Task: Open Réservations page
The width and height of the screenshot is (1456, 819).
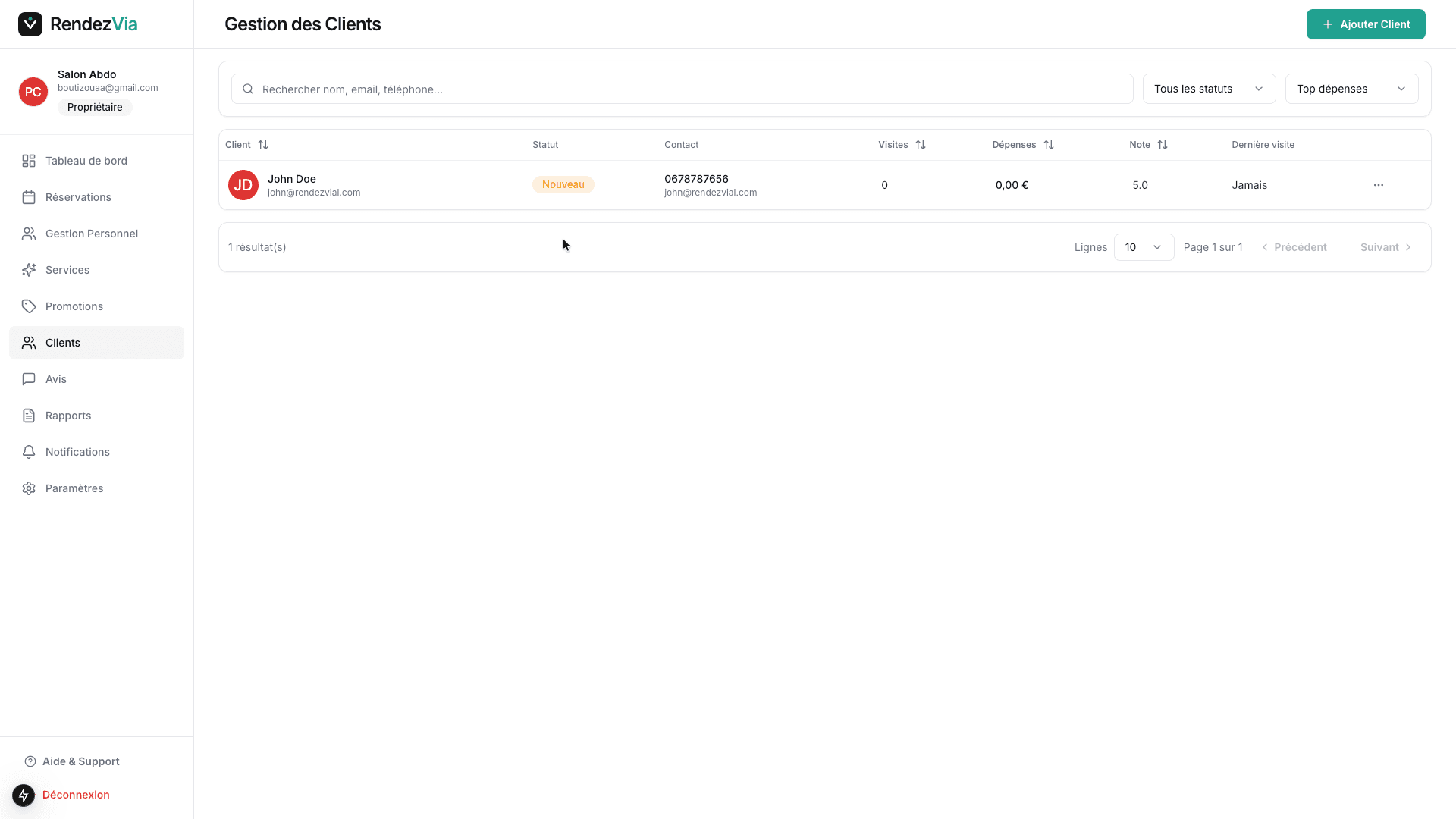Action: (x=96, y=197)
